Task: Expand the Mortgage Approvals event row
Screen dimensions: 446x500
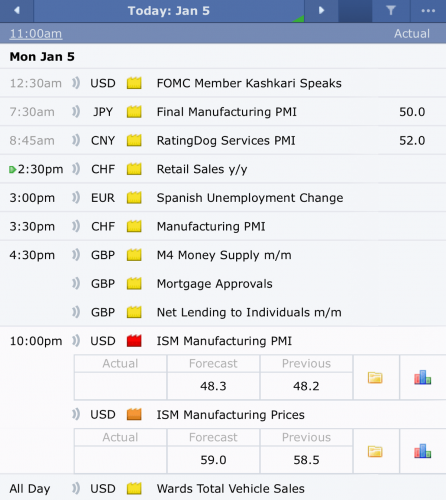Action: (223, 284)
